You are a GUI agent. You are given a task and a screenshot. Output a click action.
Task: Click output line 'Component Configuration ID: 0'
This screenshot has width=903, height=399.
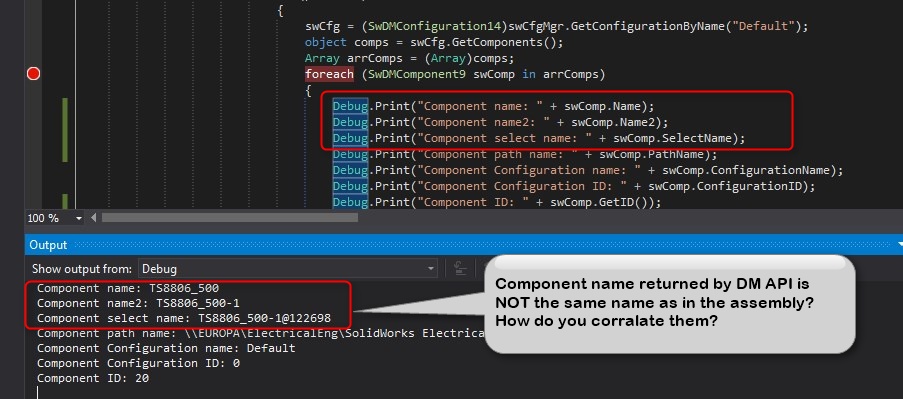point(138,363)
